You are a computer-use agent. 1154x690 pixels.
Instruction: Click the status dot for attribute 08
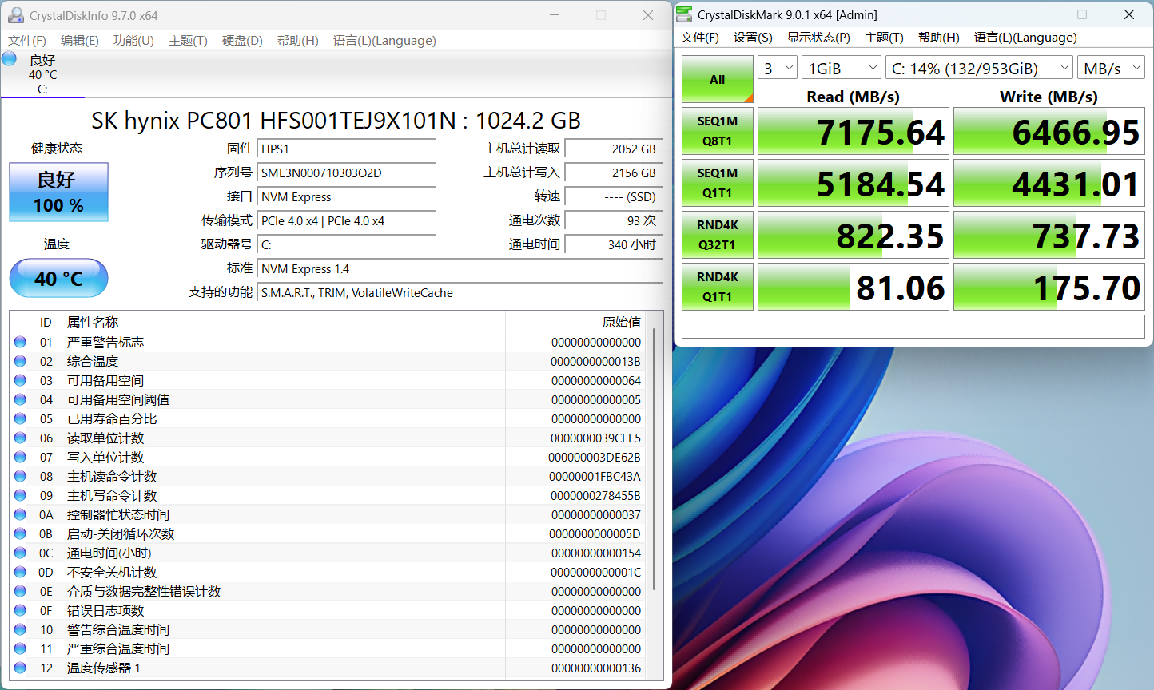pos(20,476)
